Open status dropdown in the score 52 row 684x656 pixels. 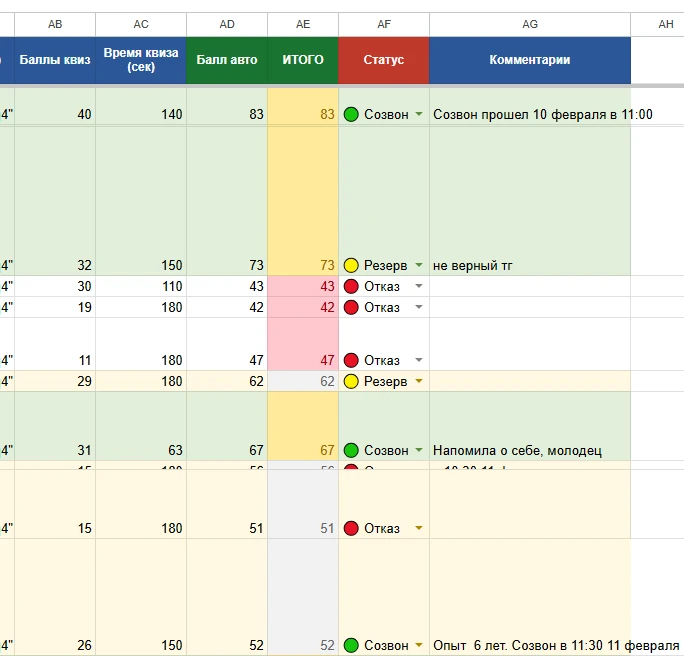[x=419, y=645]
